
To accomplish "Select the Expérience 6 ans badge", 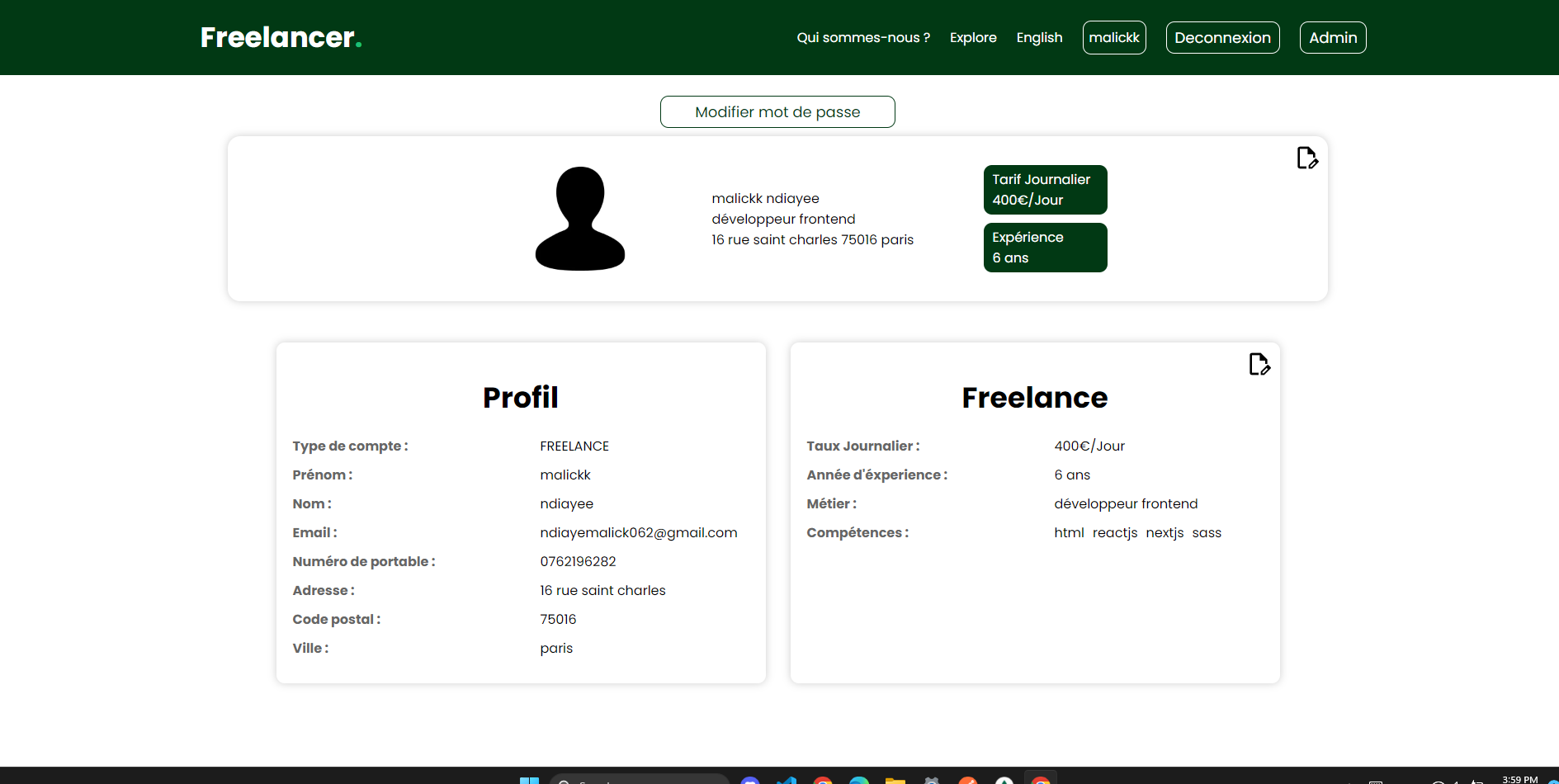I will tap(1045, 248).
